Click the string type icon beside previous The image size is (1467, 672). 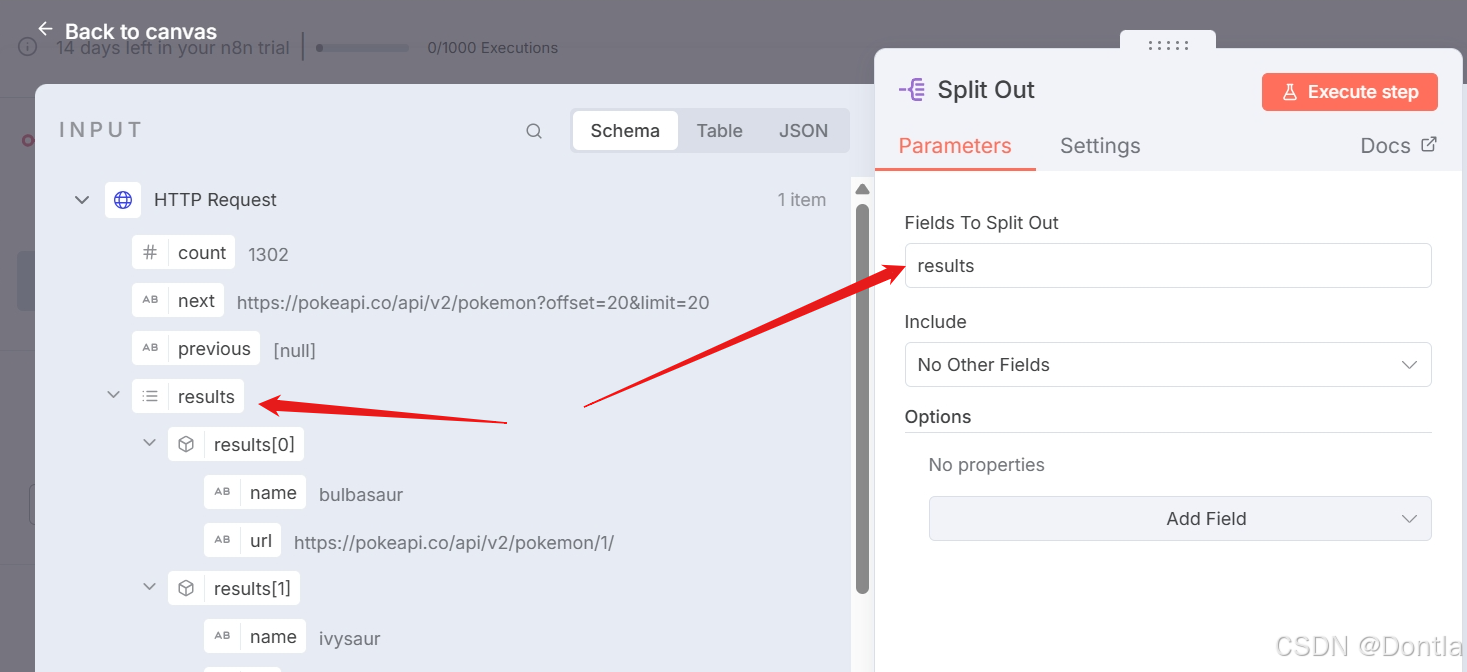150,348
